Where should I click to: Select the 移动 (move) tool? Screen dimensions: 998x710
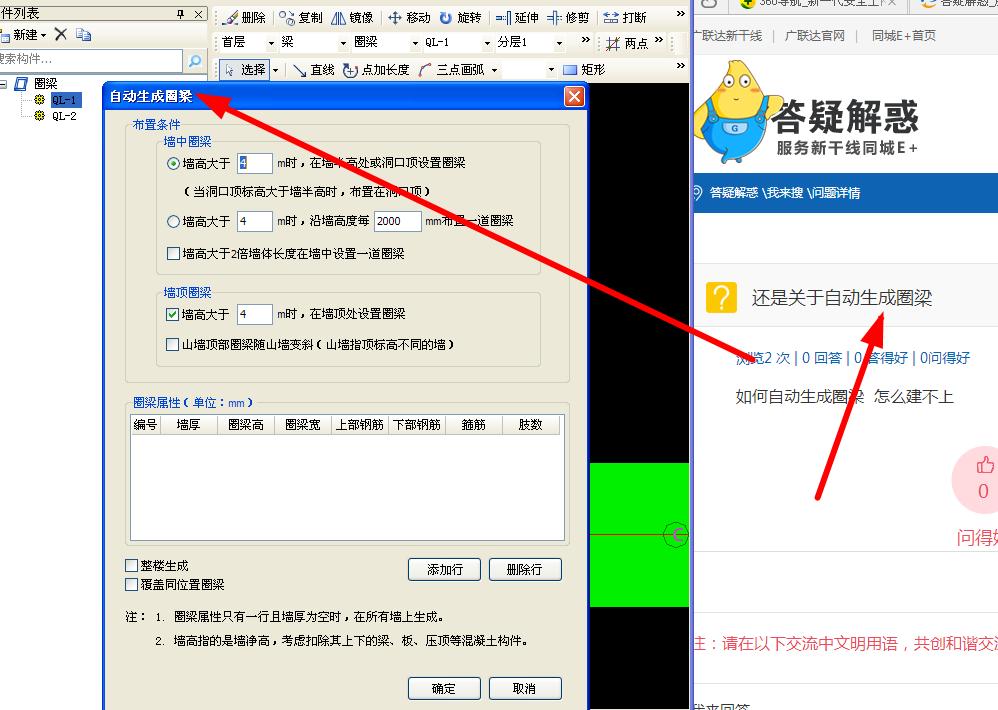(409, 18)
